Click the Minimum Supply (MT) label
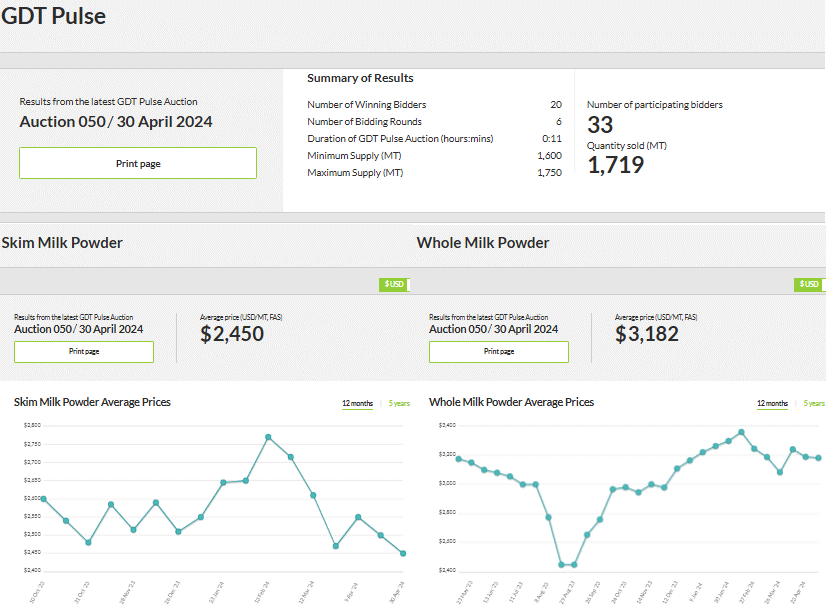Image resolution: width=827 pixels, height=608 pixels. click(x=354, y=156)
